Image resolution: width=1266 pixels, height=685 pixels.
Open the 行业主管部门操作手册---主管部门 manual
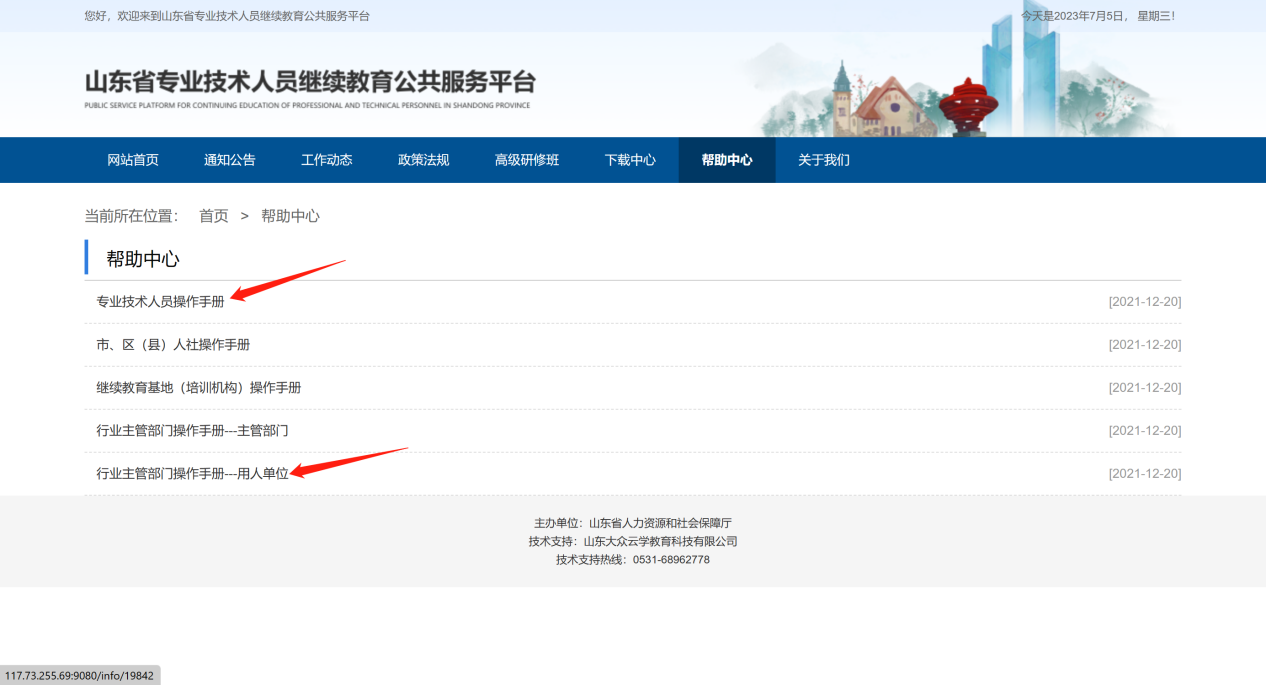click(x=194, y=430)
